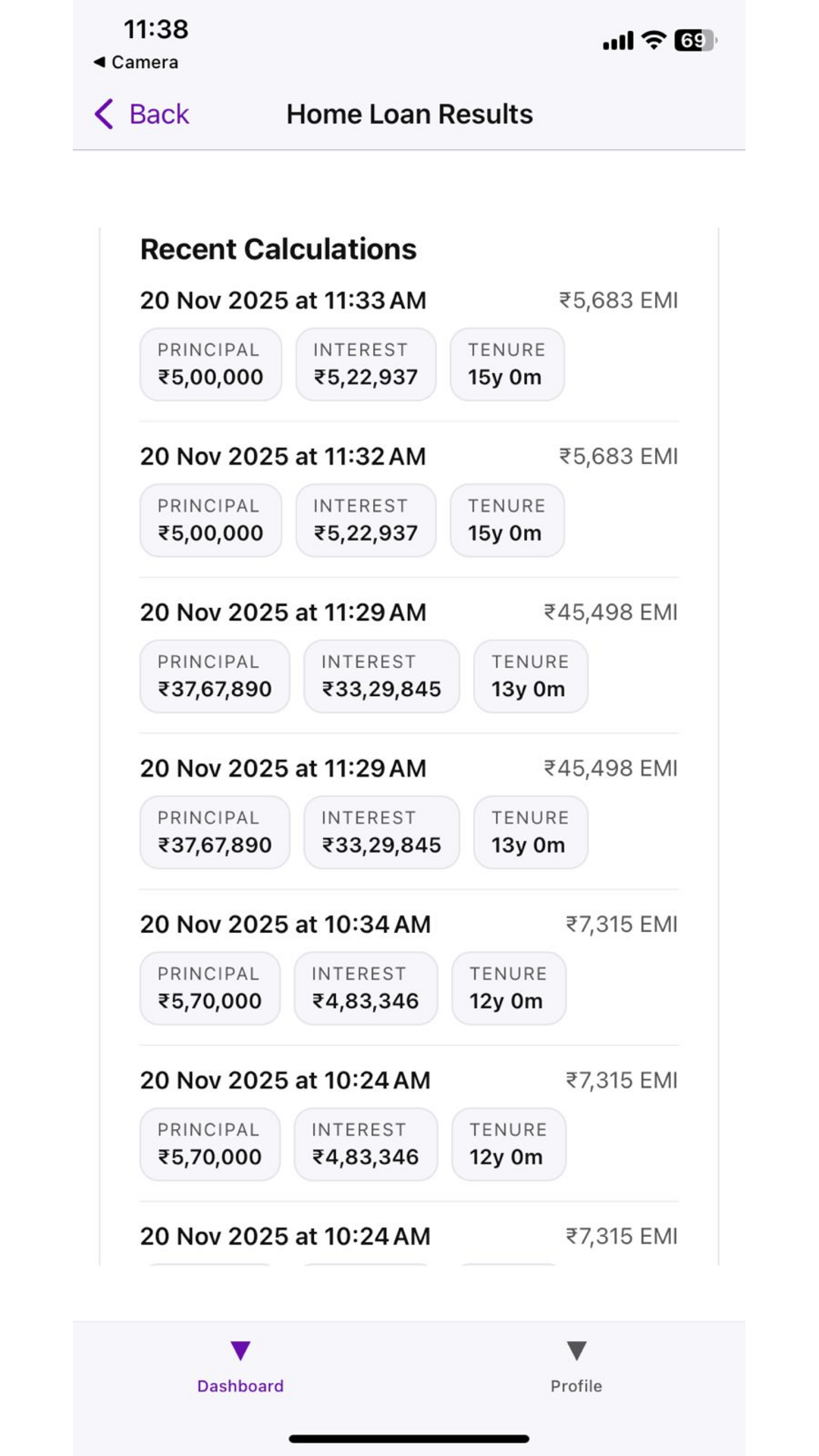
Task: Go back using the Back text
Action: point(158,115)
